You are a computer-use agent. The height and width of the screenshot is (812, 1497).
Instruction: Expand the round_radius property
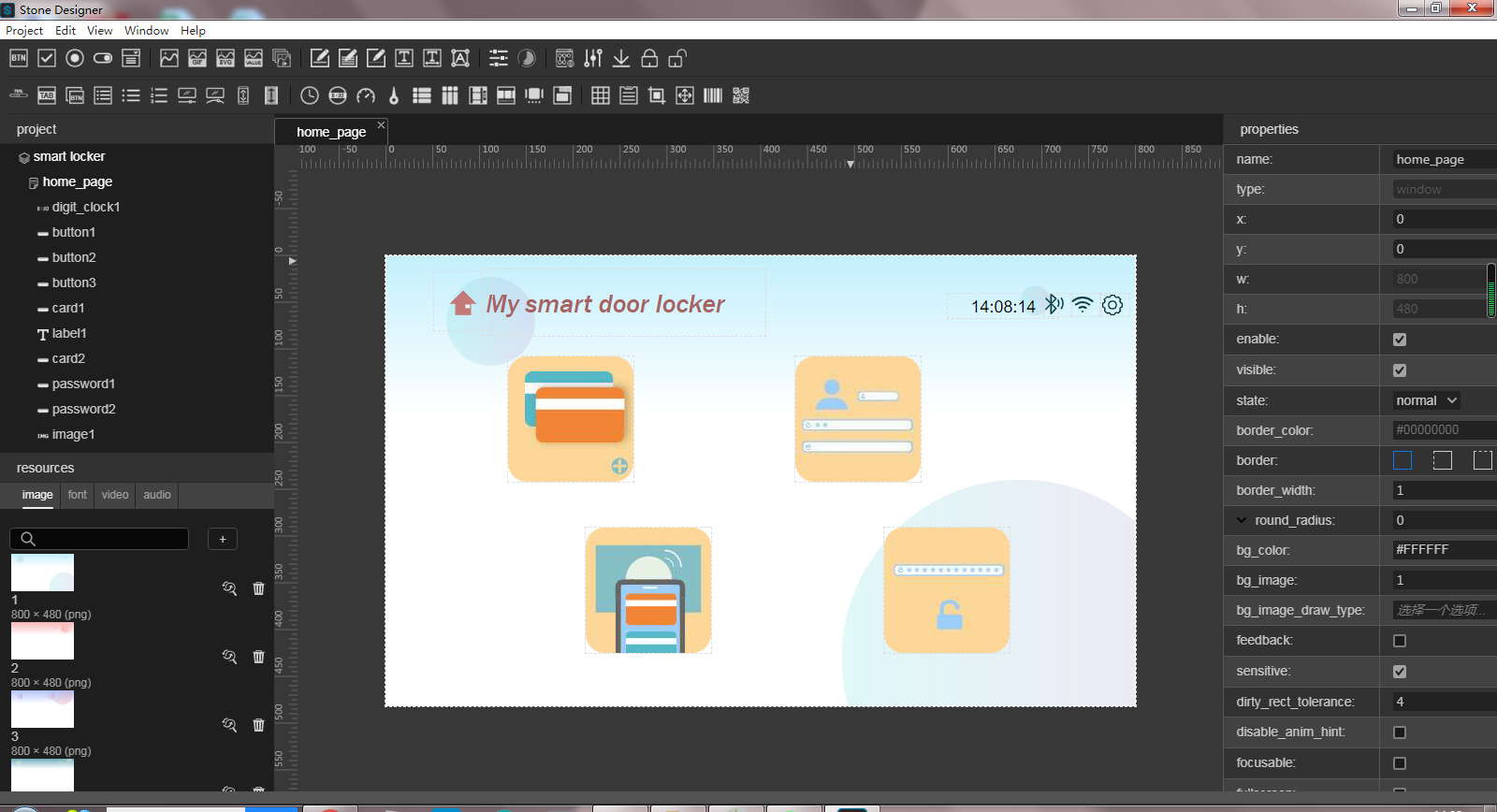click(x=1242, y=520)
